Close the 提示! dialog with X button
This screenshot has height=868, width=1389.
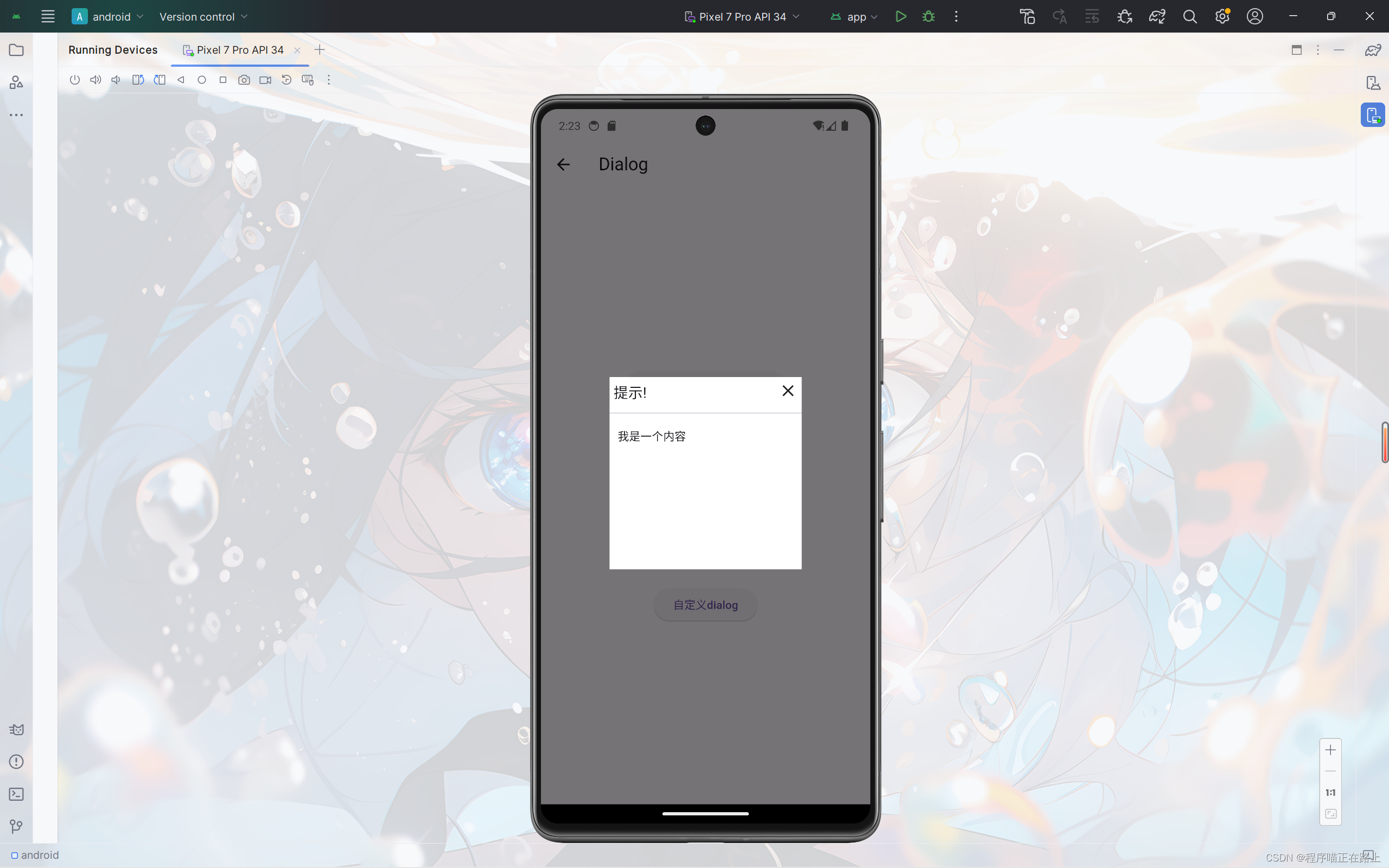tap(788, 390)
